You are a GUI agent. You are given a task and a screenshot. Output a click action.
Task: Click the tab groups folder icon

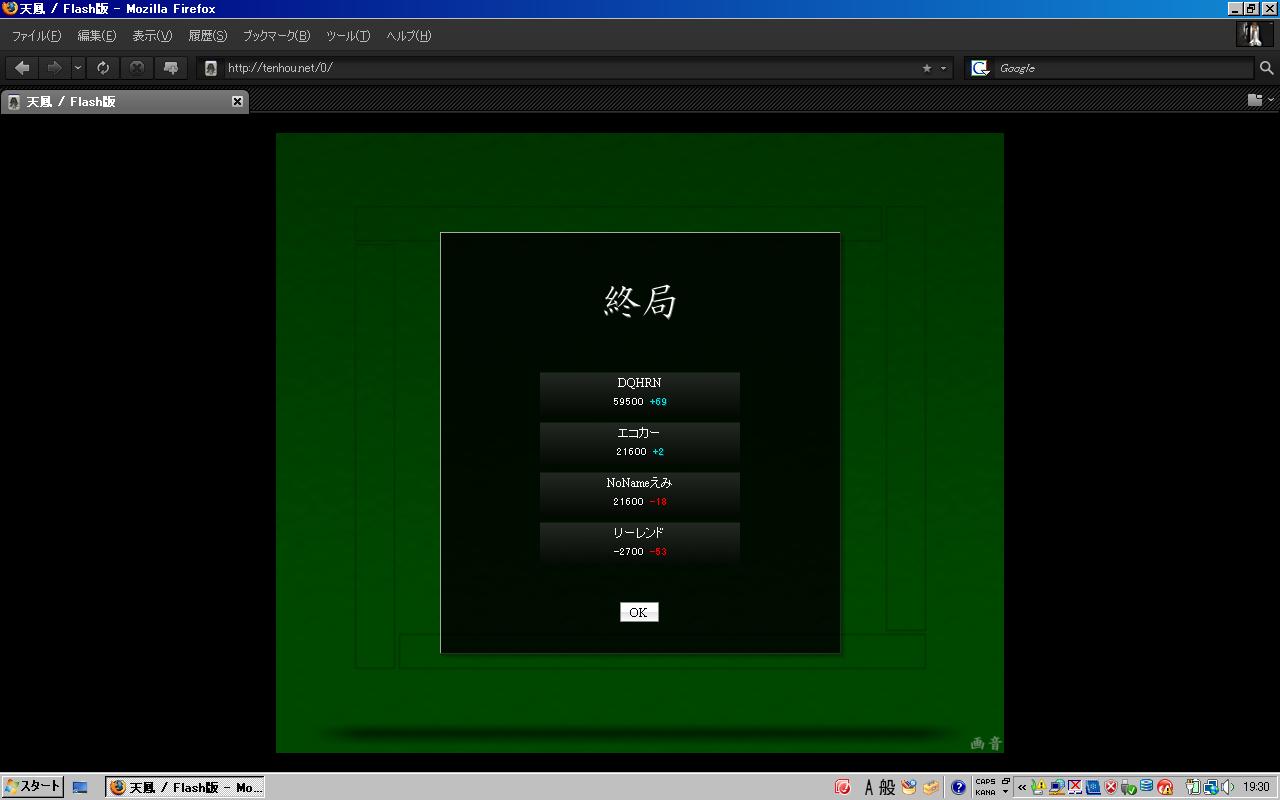(x=1255, y=100)
